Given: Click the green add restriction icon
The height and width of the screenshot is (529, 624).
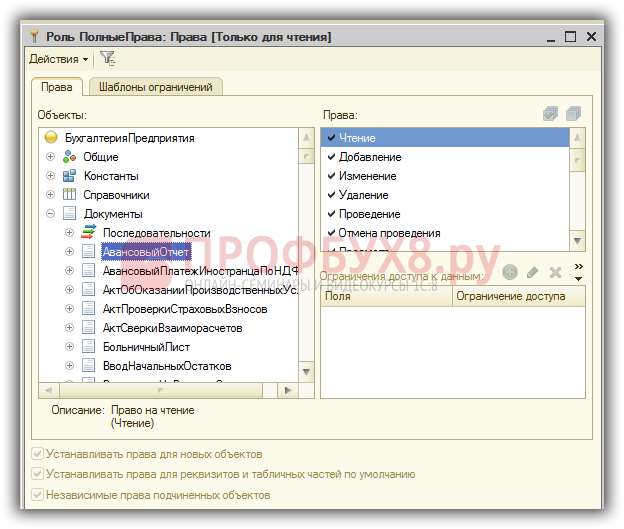Looking at the screenshot, I should (510, 272).
